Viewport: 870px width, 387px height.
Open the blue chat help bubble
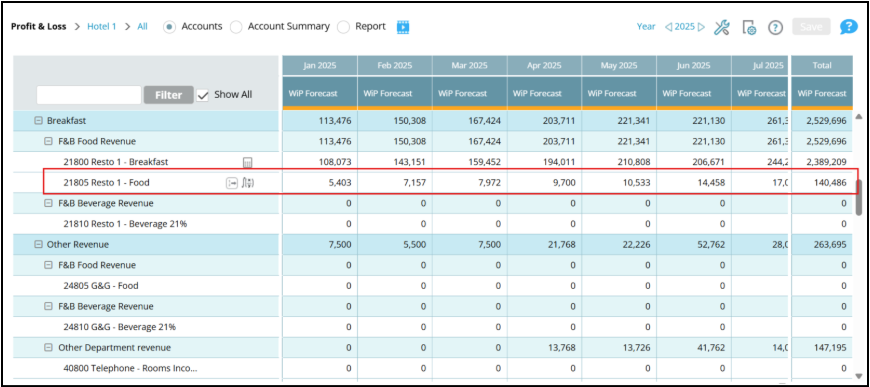[x=848, y=27]
